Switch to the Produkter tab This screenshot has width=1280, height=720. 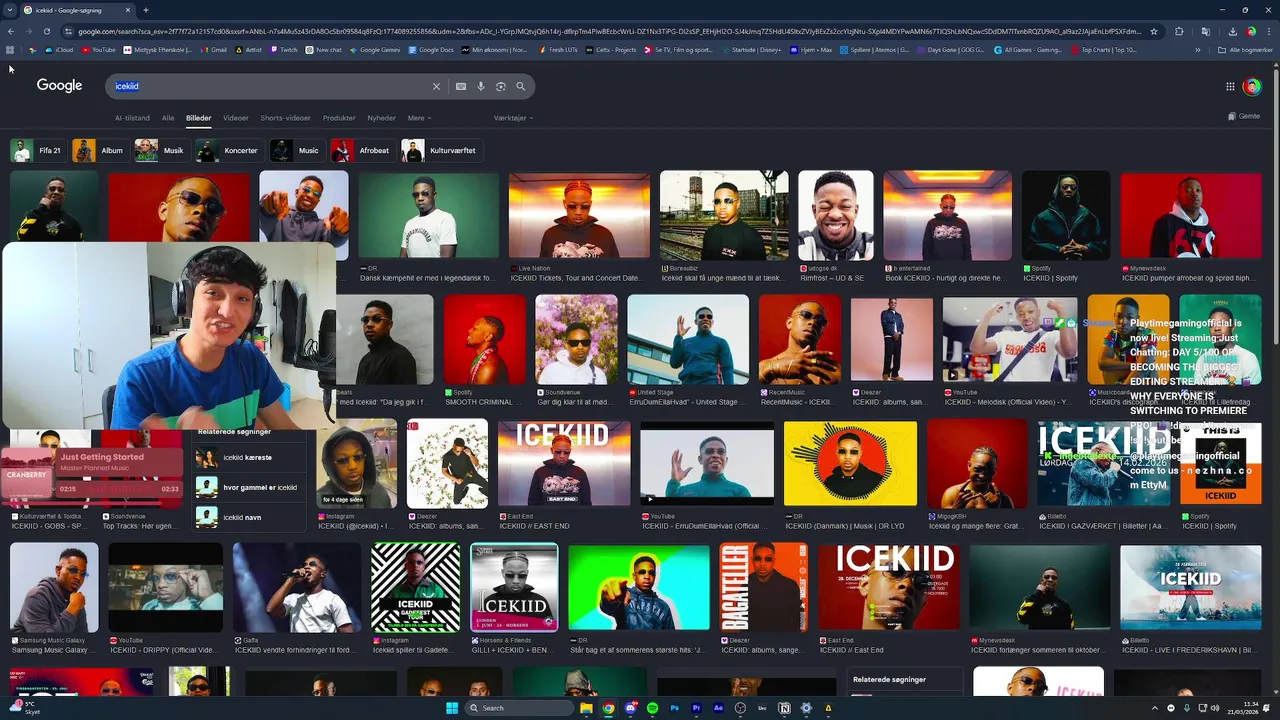point(339,118)
